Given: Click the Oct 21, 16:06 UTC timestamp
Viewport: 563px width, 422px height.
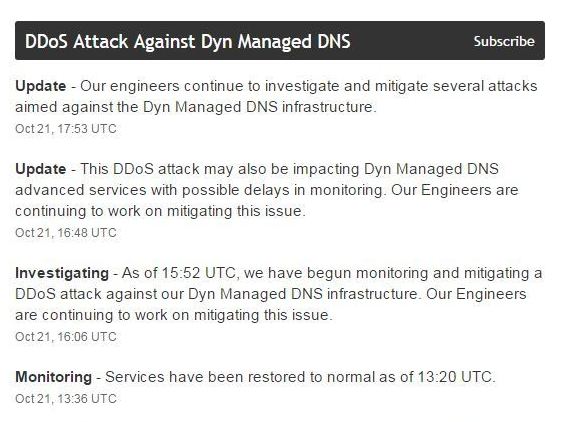Looking at the screenshot, I should coord(66,337).
